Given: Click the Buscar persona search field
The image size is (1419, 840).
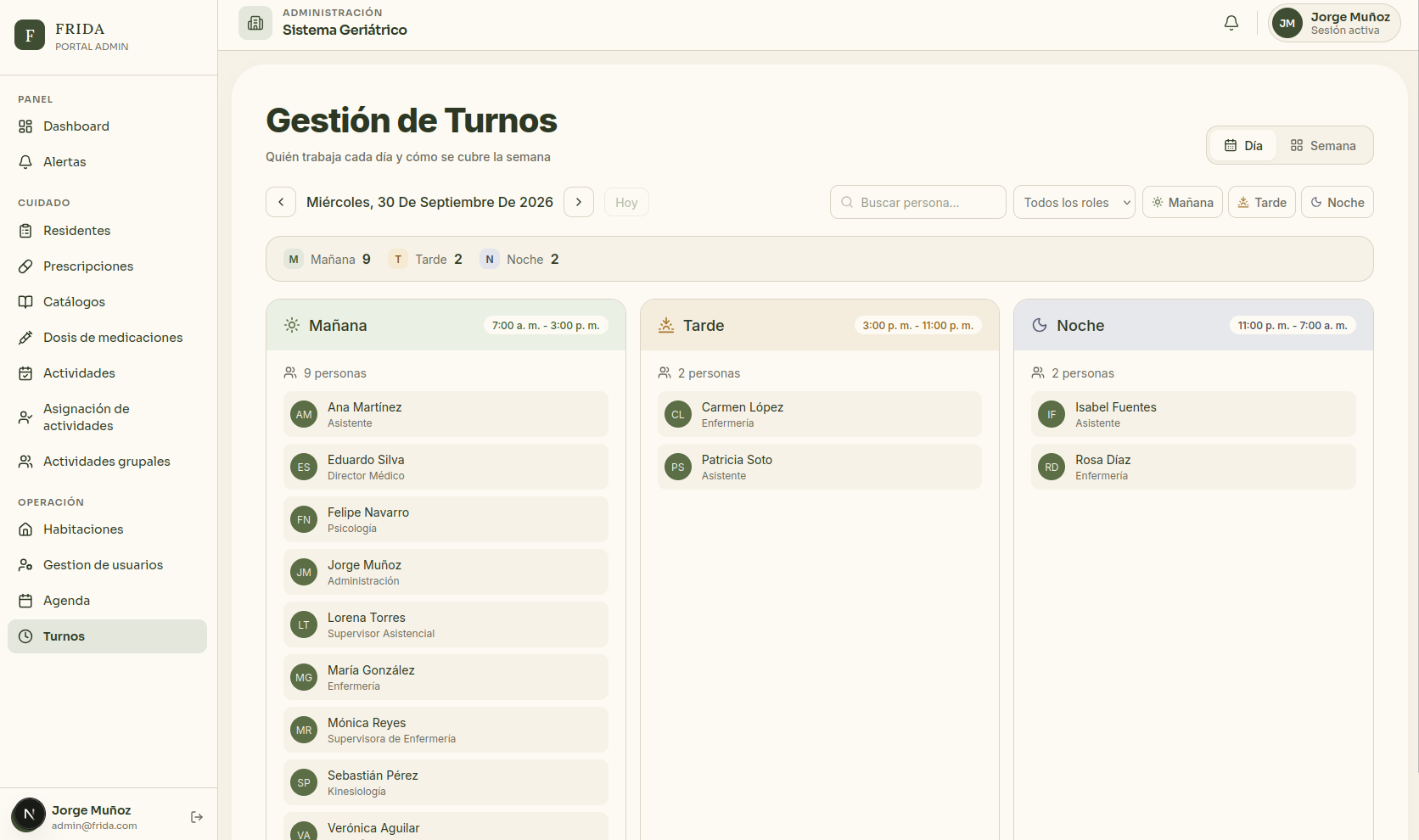Looking at the screenshot, I should pos(918,202).
